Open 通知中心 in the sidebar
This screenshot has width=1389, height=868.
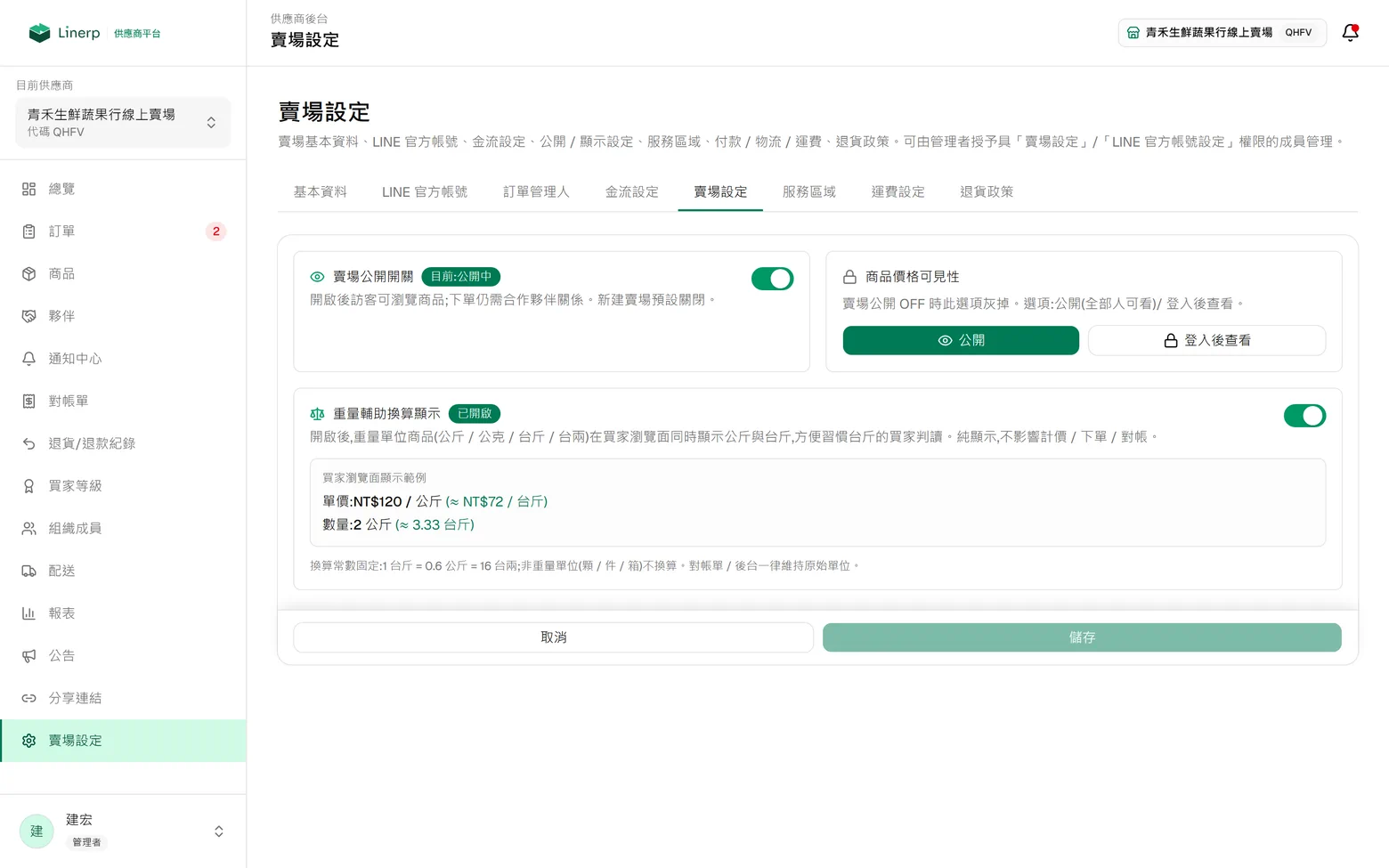coord(123,359)
